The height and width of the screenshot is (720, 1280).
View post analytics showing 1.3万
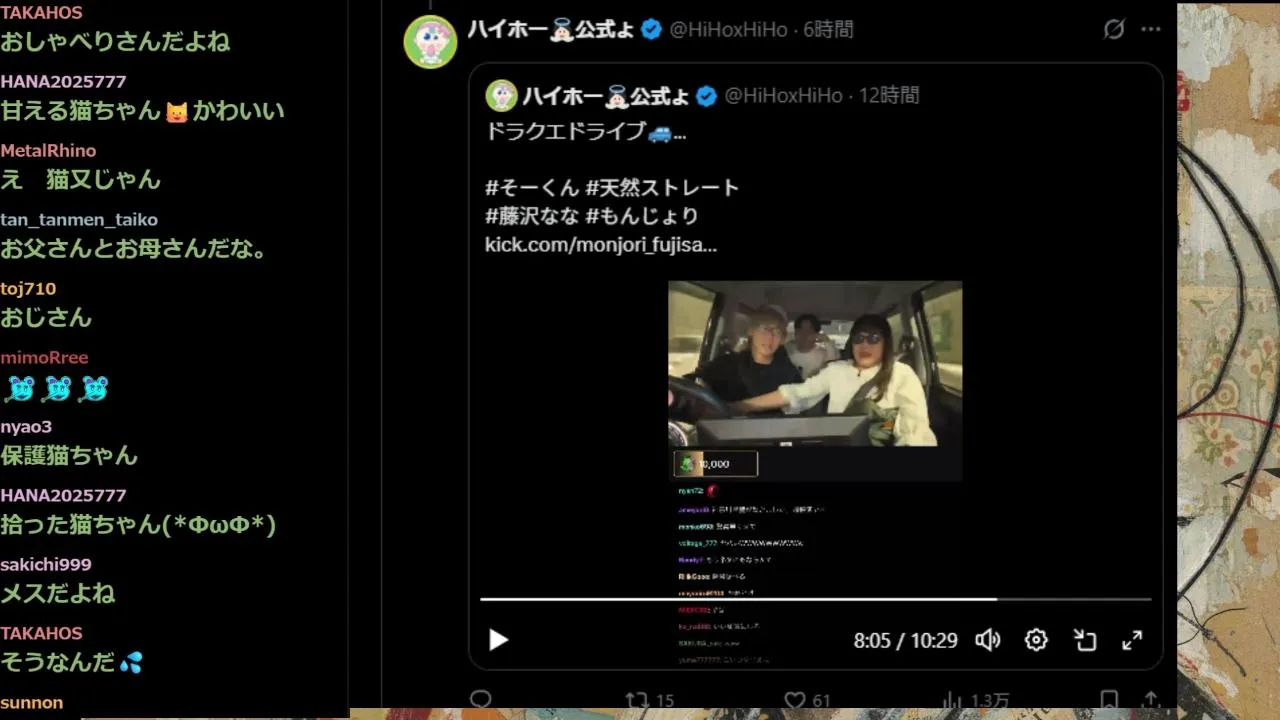(975, 701)
